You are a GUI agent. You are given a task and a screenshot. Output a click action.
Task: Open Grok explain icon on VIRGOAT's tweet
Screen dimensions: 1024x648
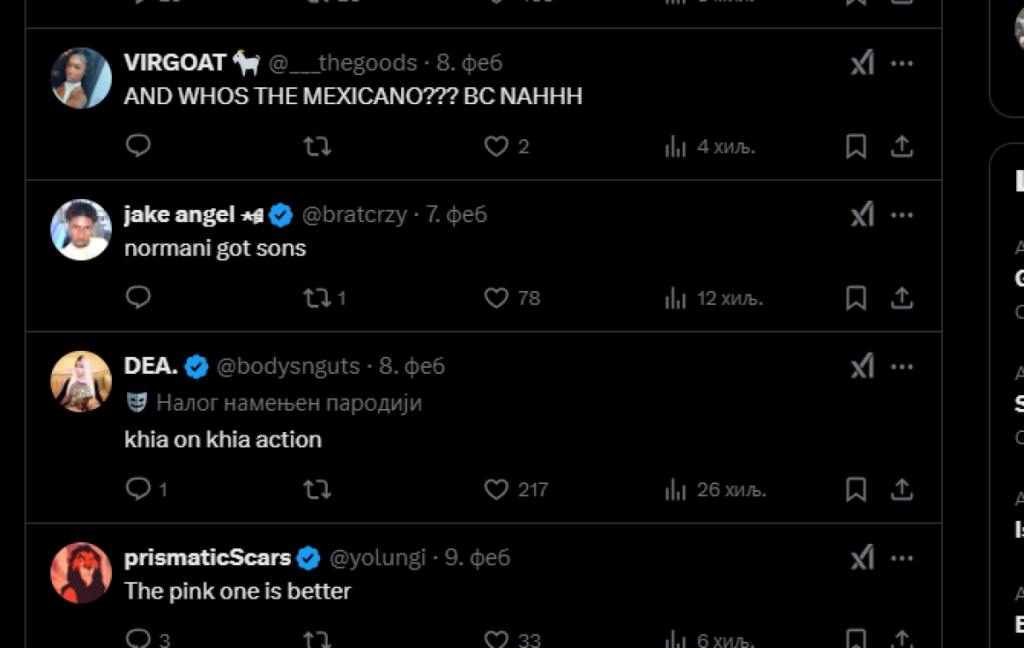(861, 63)
